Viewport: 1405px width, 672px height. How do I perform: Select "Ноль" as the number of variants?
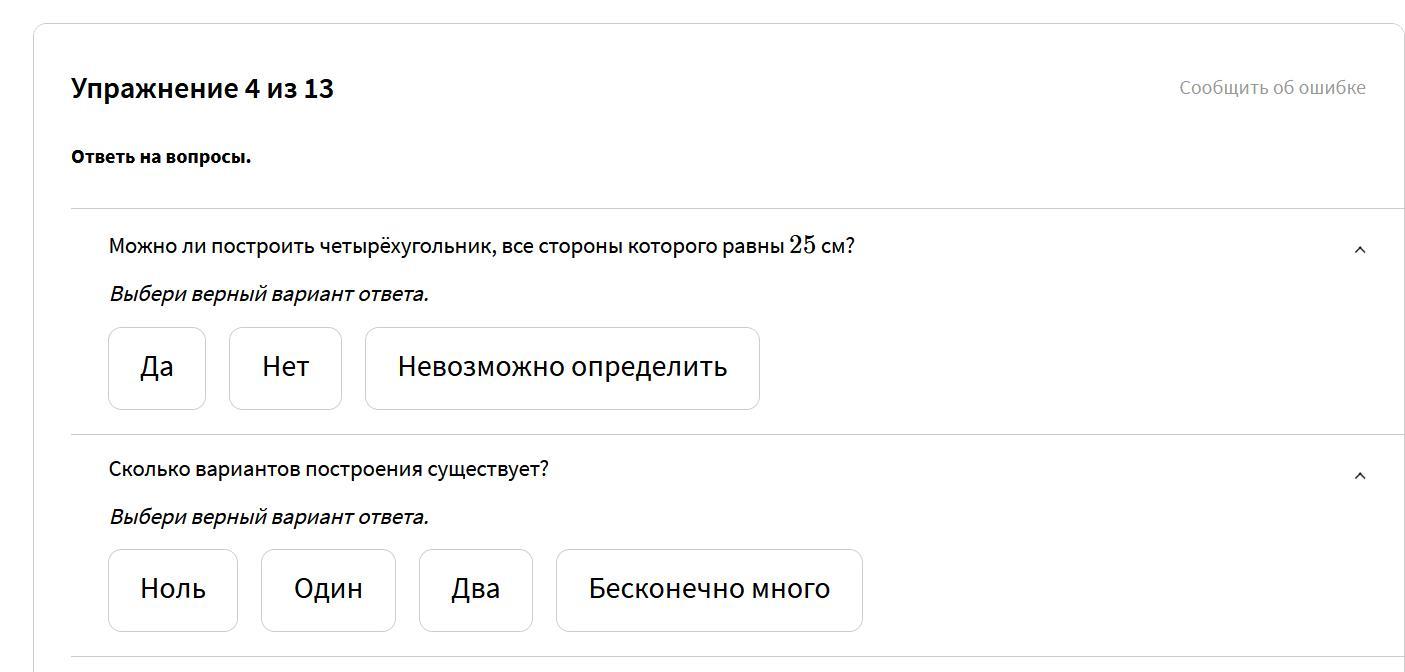pyautogui.click(x=173, y=590)
